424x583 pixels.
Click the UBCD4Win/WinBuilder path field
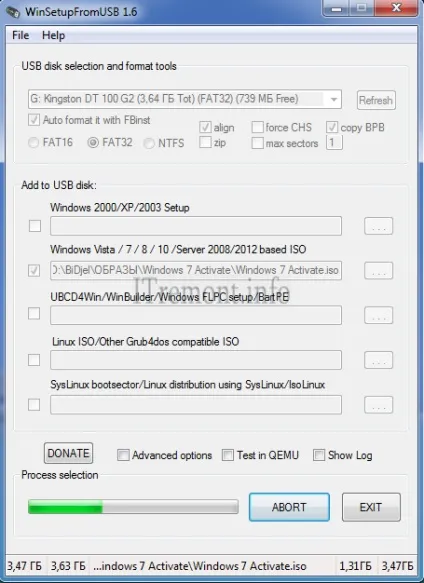(196, 315)
